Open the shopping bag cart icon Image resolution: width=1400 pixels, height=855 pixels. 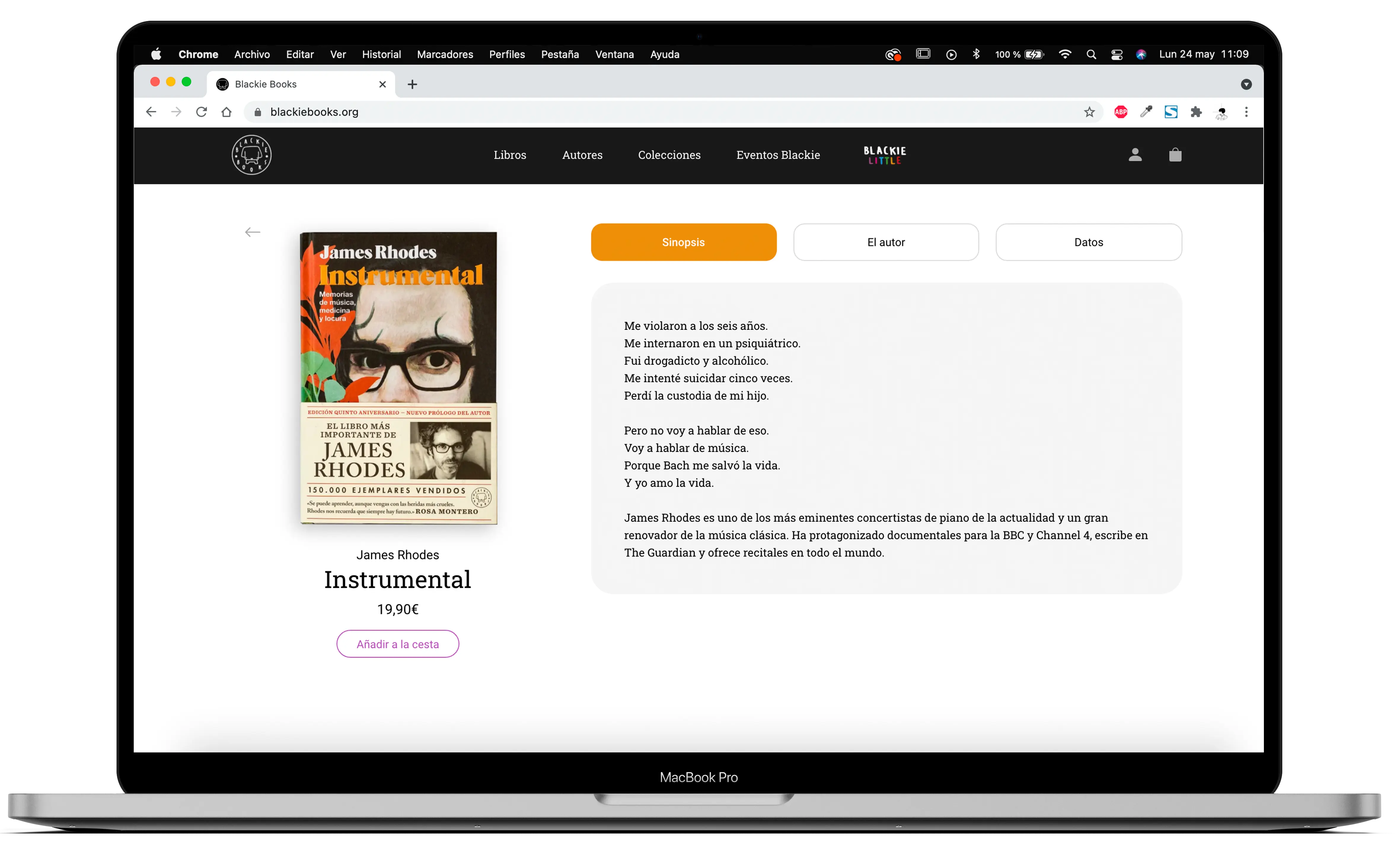1175,154
